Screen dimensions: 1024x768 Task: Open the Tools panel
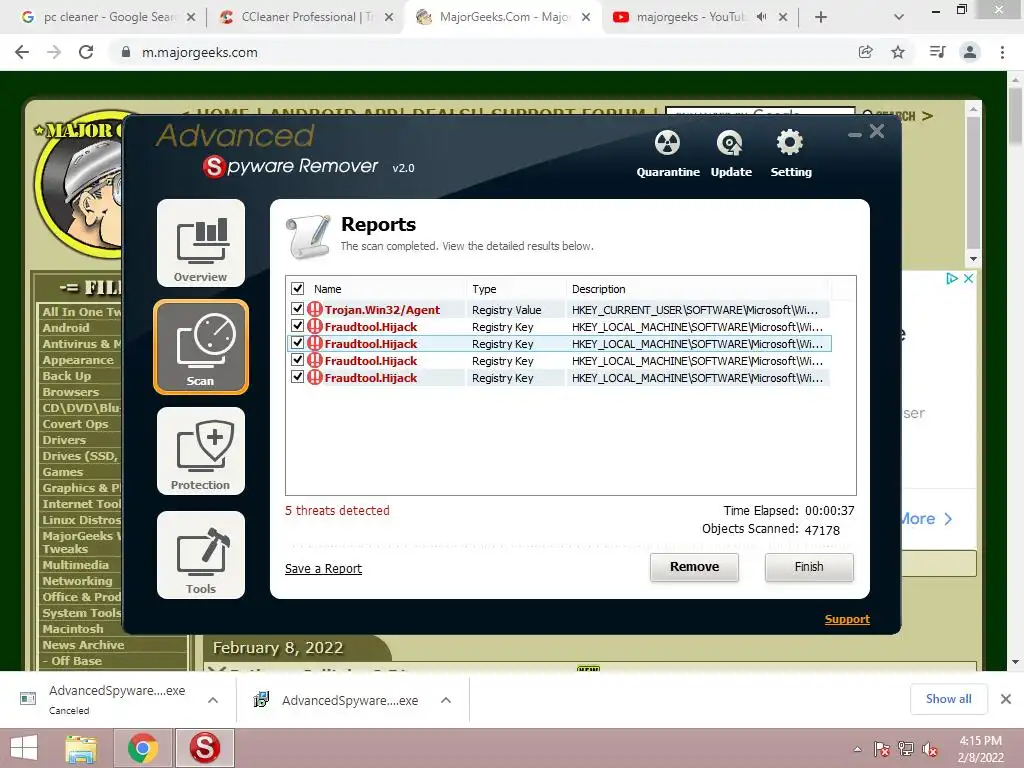200,554
